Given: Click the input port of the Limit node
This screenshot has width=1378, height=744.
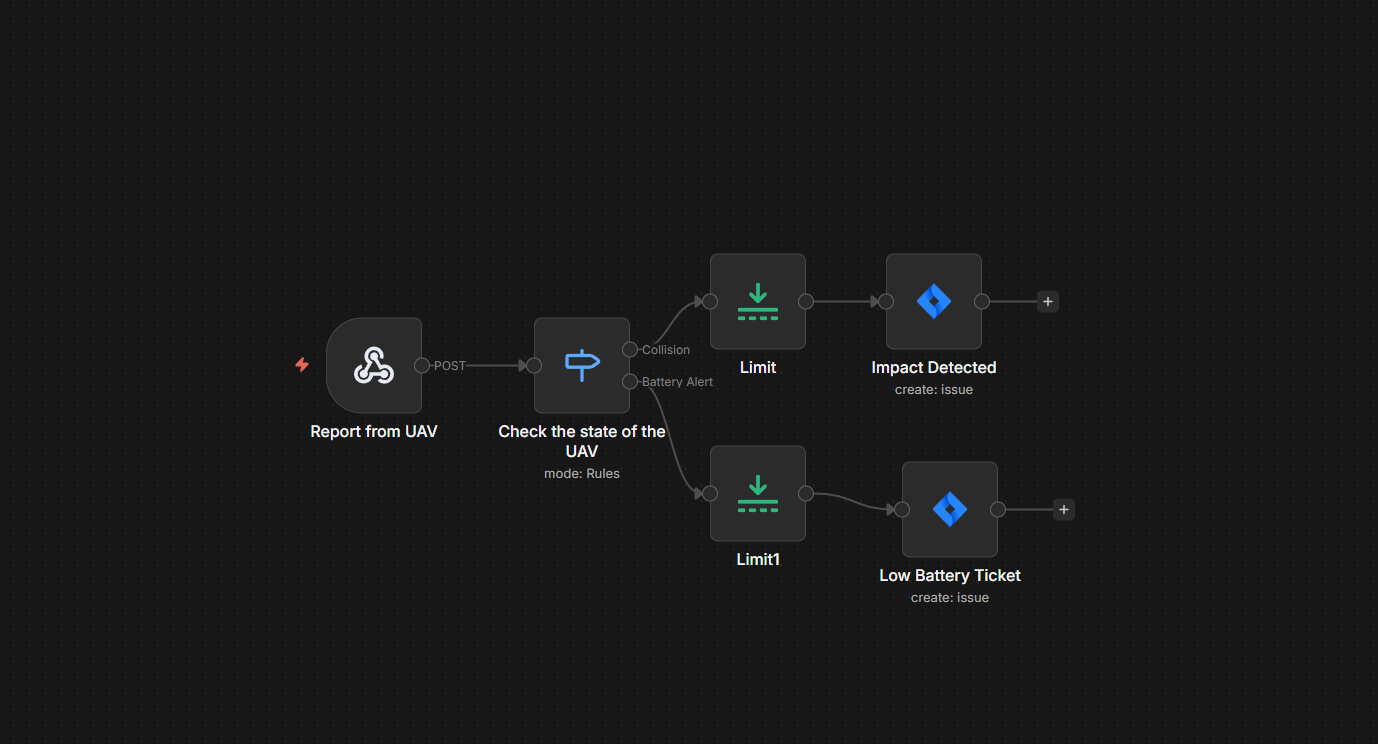Looking at the screenshot, I should 709,301.
